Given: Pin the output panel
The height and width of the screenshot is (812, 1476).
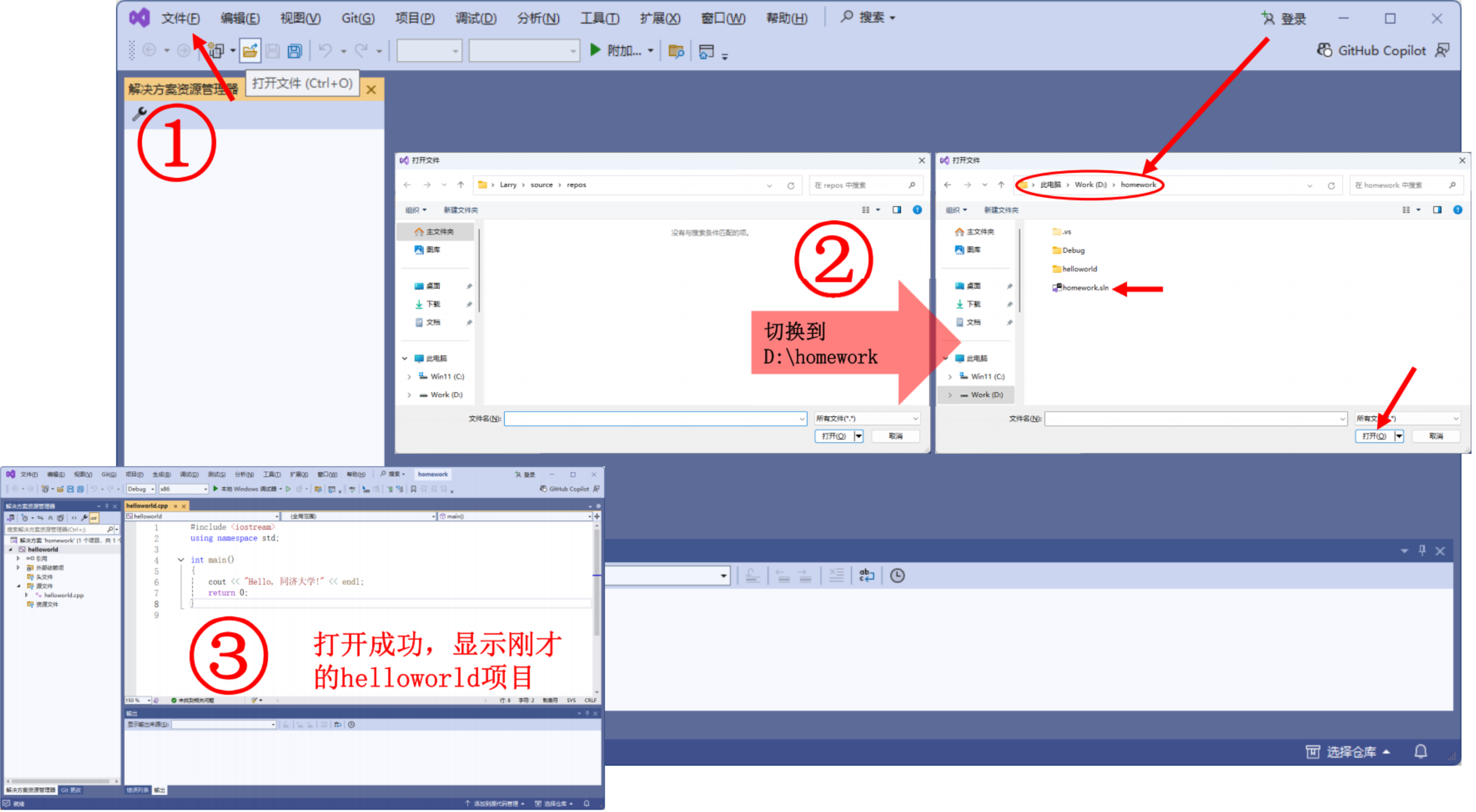Looking at the screenshot, I should (1422, 551).
